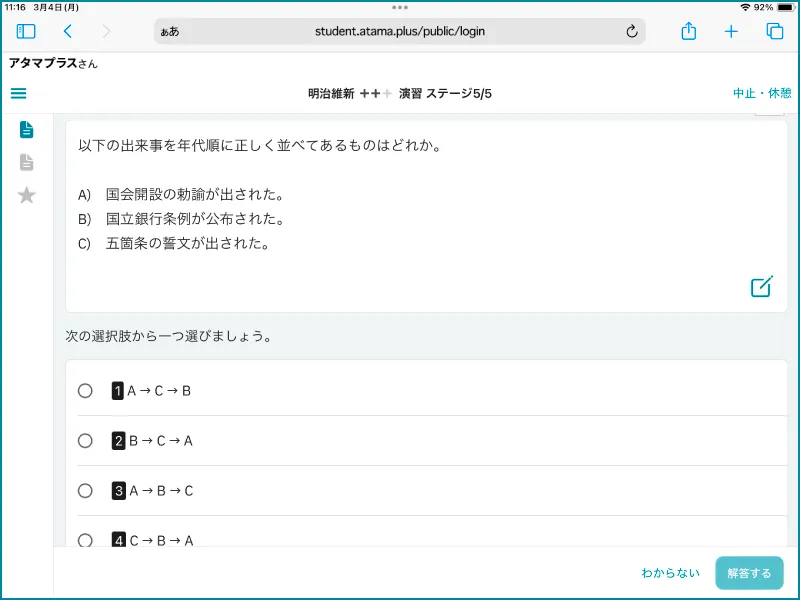Viewport: 800px width, 600px height.
Task: Open the ぁあ reader/text size menu
Action: (x=170, y=32)
